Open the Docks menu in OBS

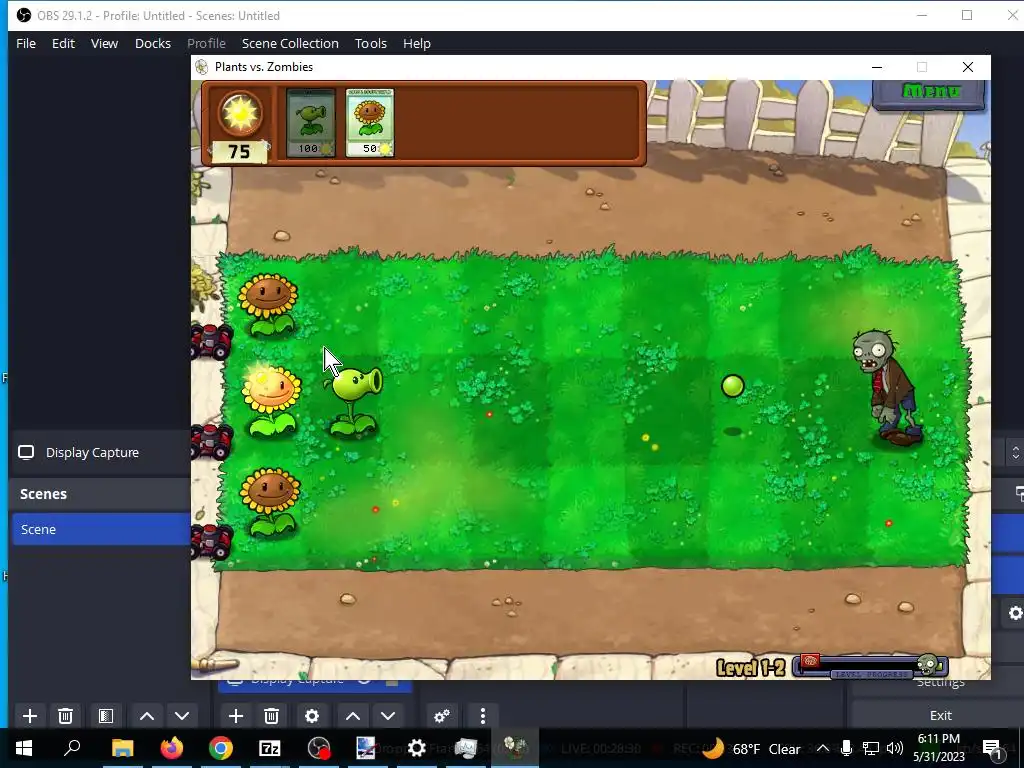(153, 43)
